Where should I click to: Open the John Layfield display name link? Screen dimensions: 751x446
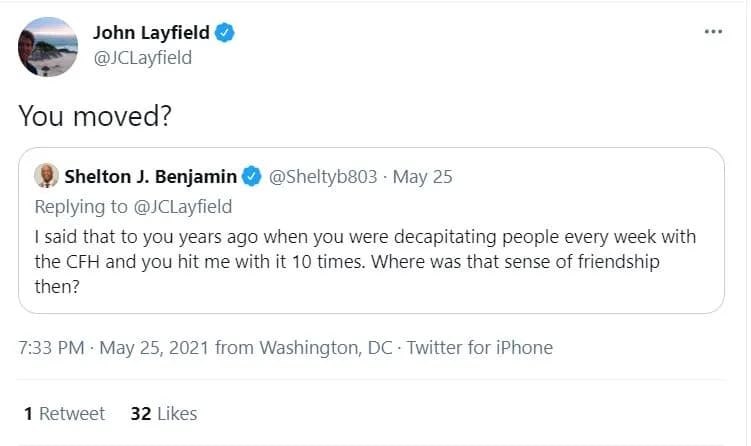(x=151, y=33)
